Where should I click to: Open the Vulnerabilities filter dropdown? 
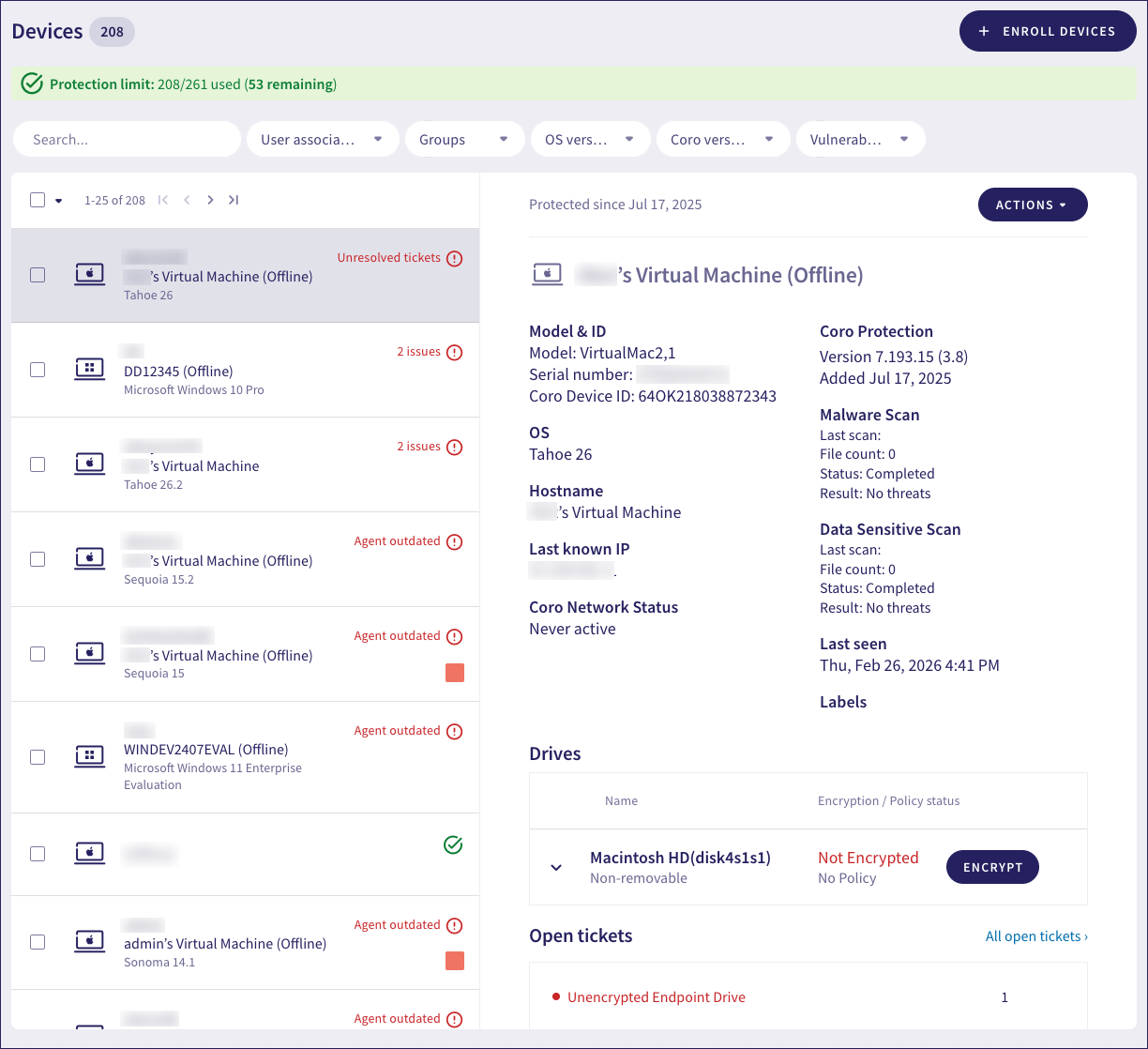(x=860, y=140)
